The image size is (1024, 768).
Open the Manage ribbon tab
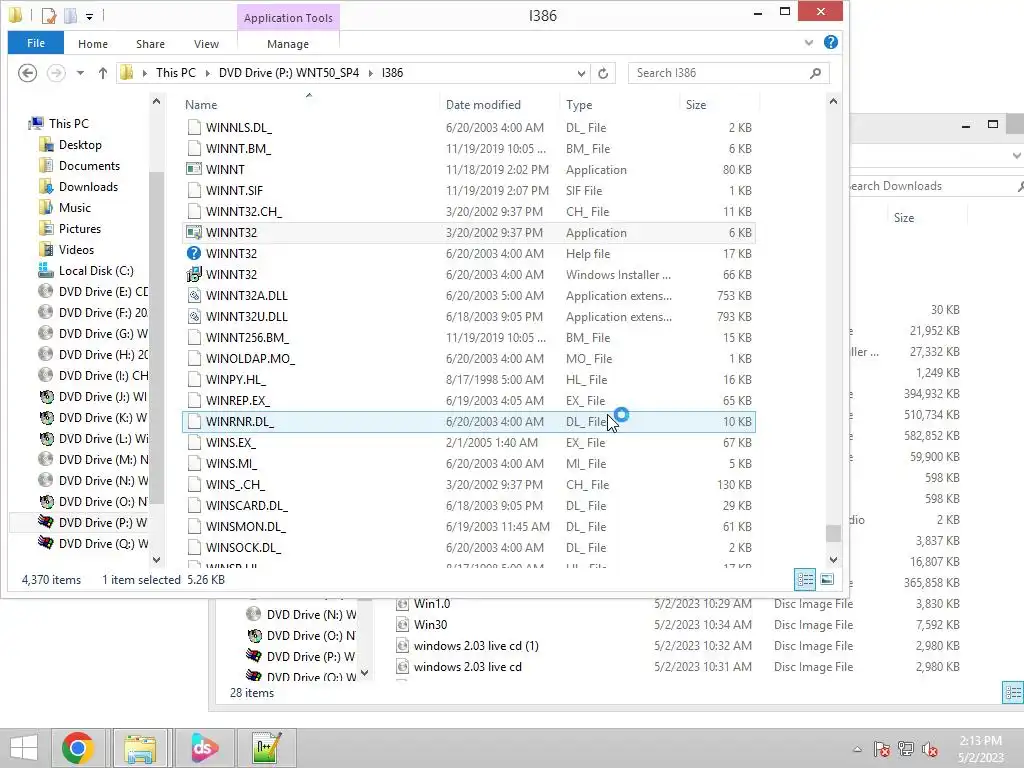click(x=288, y=44)
